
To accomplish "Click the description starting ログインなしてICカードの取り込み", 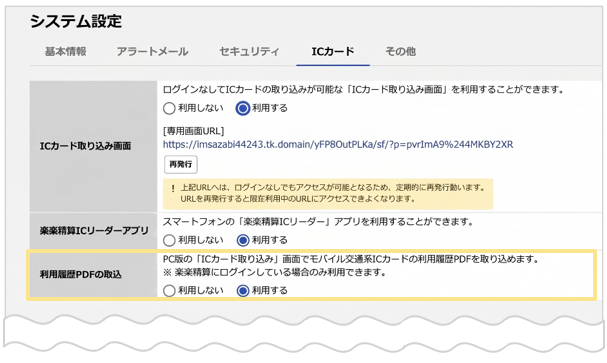I will [x=363, y=90].
